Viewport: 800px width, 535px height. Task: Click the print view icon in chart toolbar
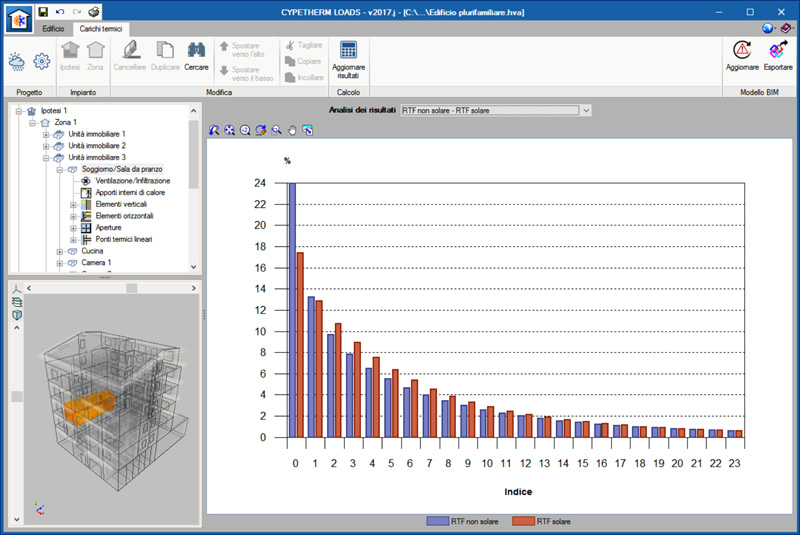(308, 131)
